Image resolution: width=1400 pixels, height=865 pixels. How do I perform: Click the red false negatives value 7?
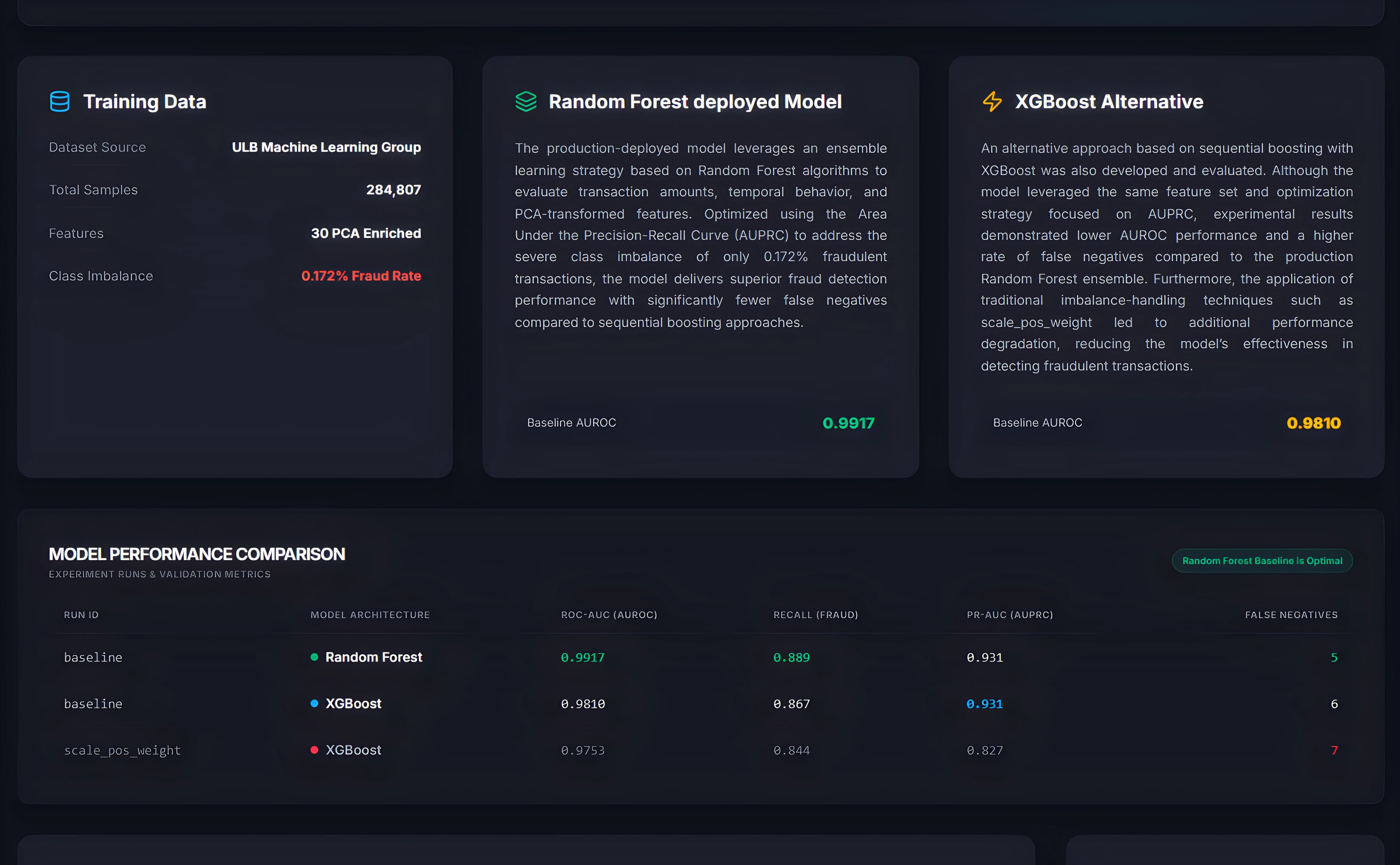(1334, 750)
